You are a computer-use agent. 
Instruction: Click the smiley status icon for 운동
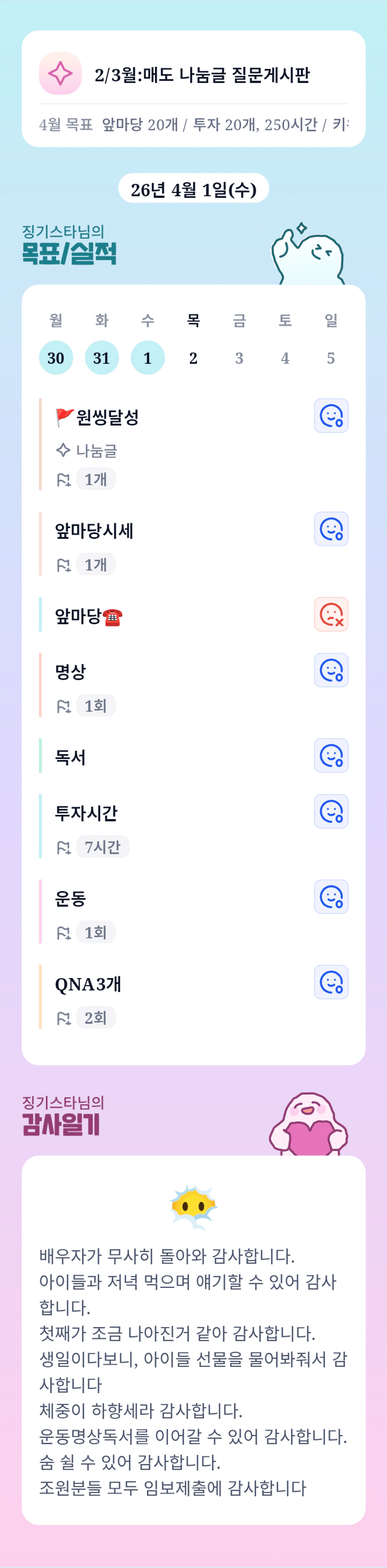pos(331,897)
